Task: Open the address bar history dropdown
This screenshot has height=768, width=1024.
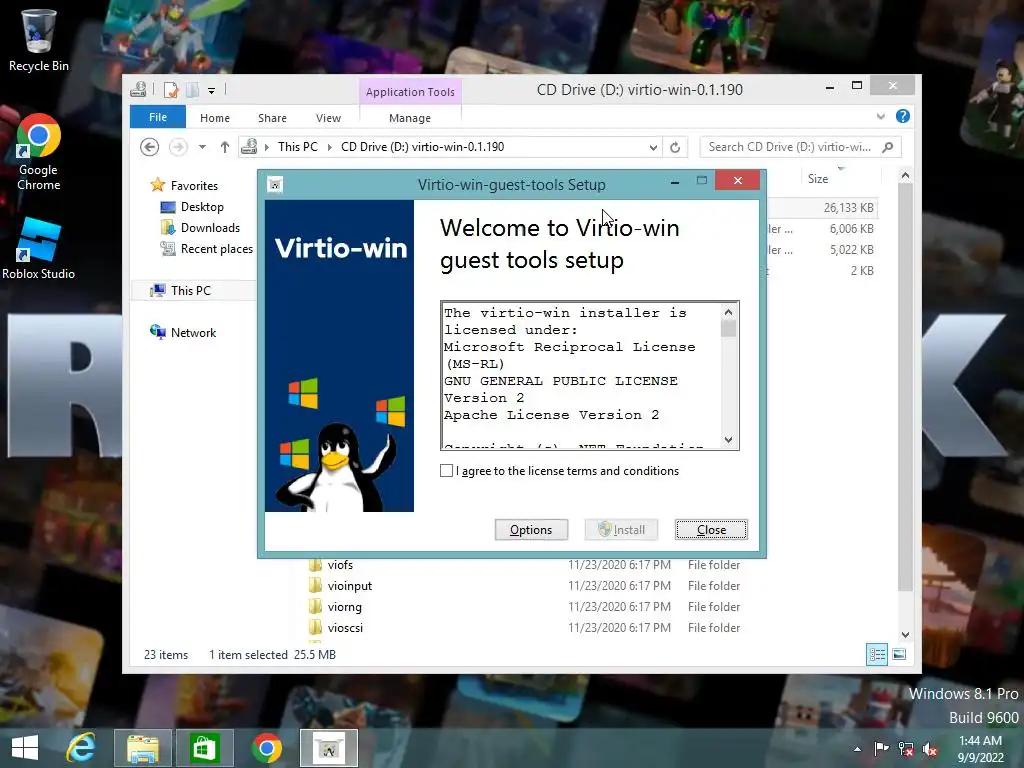Action: point(652,148)
